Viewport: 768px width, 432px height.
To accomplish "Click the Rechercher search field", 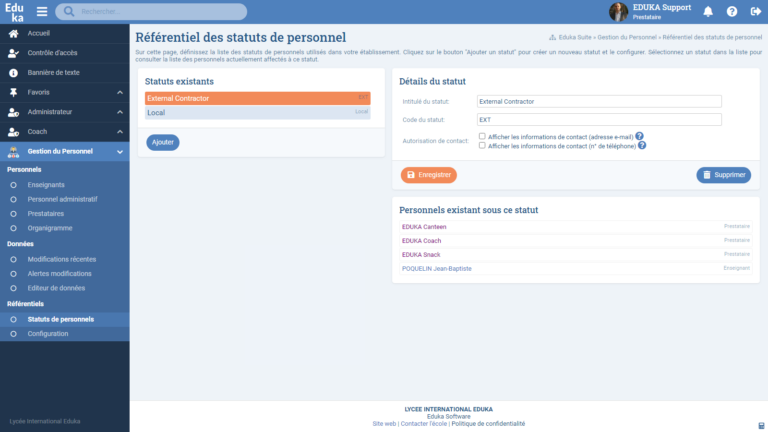I will (x=151, y=11).
